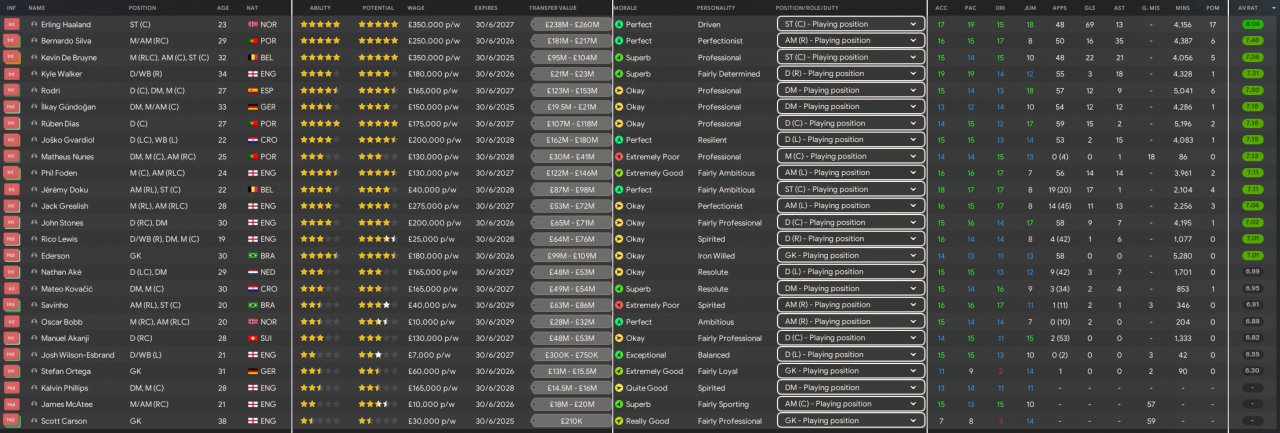Sort by the WAGE column header
This screenshot has width=1280, height=433.
pos(416,7)
